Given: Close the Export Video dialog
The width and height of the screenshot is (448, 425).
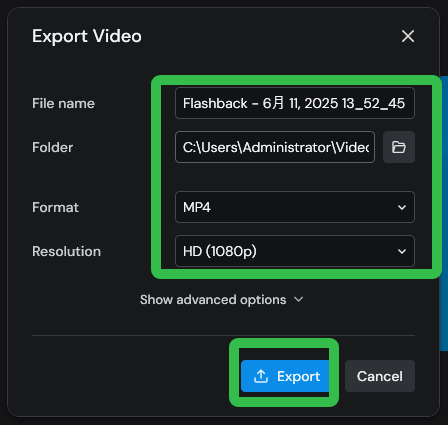Looking at the screenshot, I should coord(408,36).
